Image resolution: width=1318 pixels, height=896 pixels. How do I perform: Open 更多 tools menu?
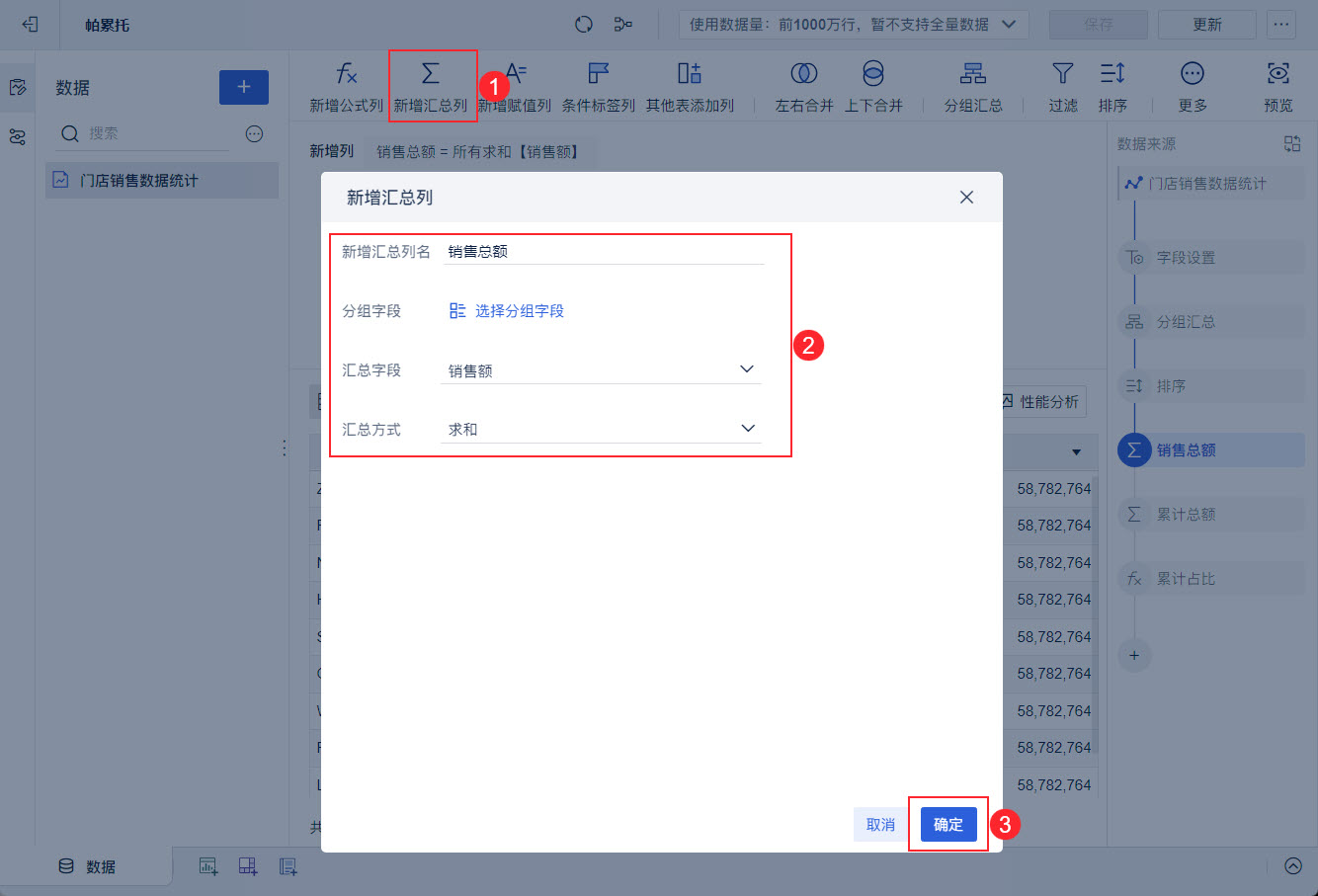click(x=1193, y=87)
